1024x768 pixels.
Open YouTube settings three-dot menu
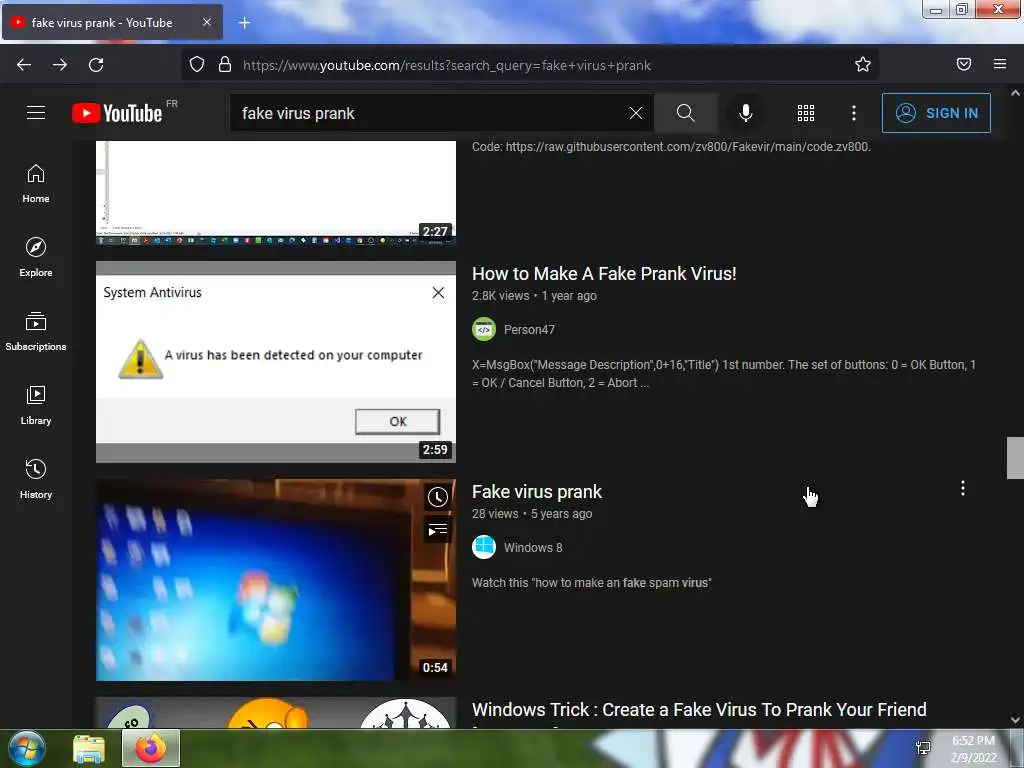click(854, 113)
